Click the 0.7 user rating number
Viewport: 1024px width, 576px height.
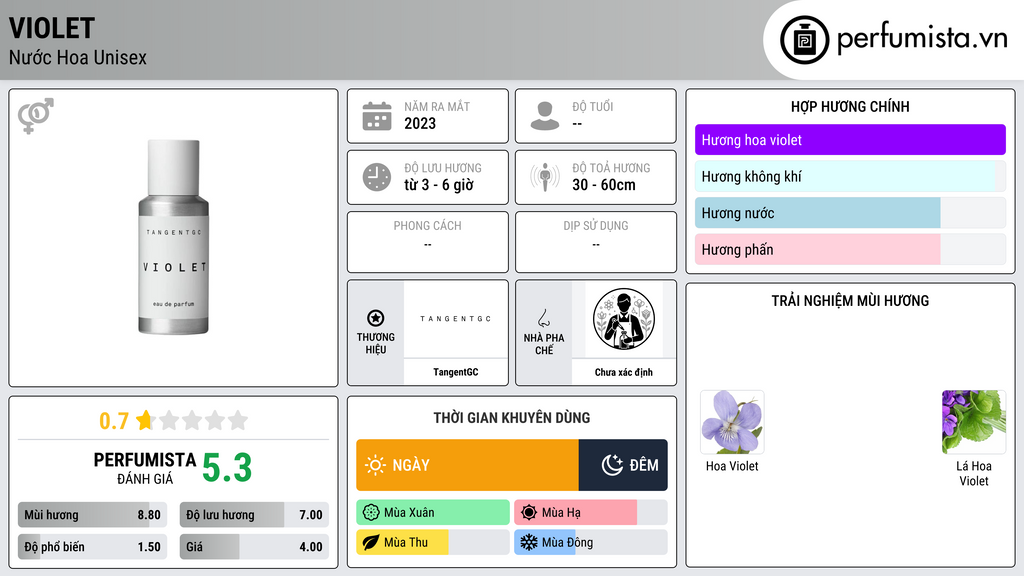coord(114,421)
